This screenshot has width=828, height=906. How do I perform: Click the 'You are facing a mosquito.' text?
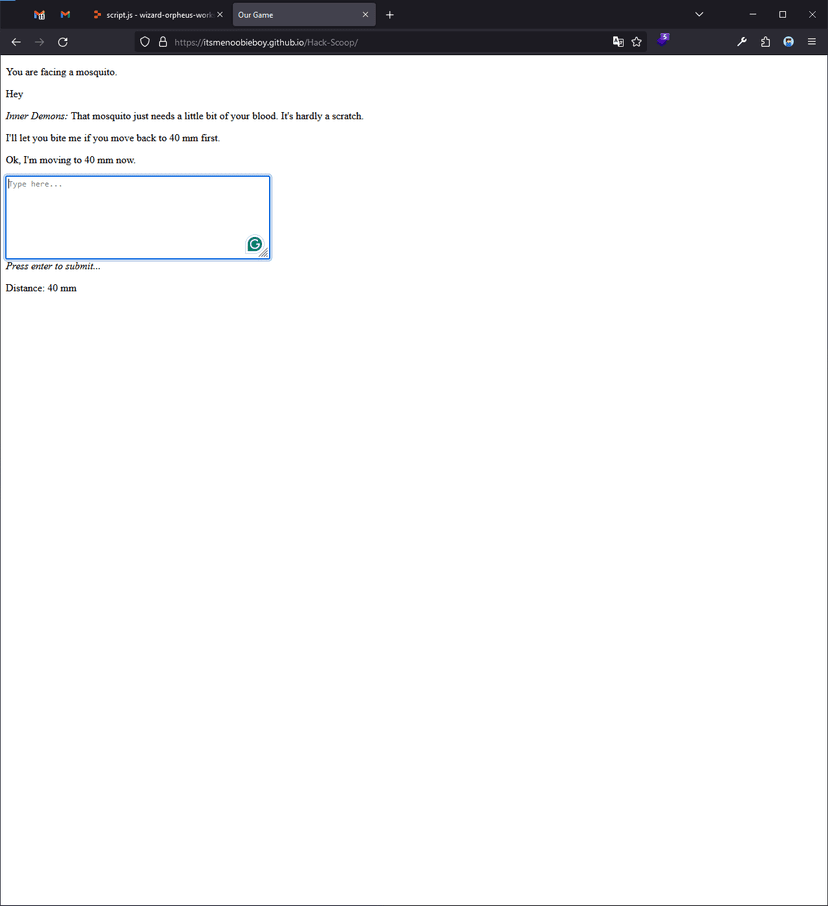coord(61,72)
